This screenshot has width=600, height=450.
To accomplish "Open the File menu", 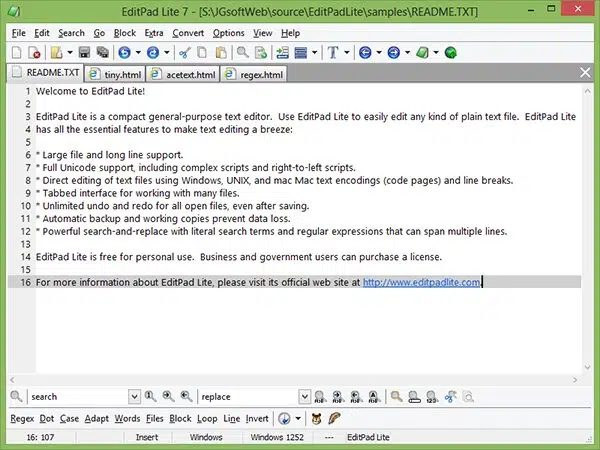I will 18,33.
